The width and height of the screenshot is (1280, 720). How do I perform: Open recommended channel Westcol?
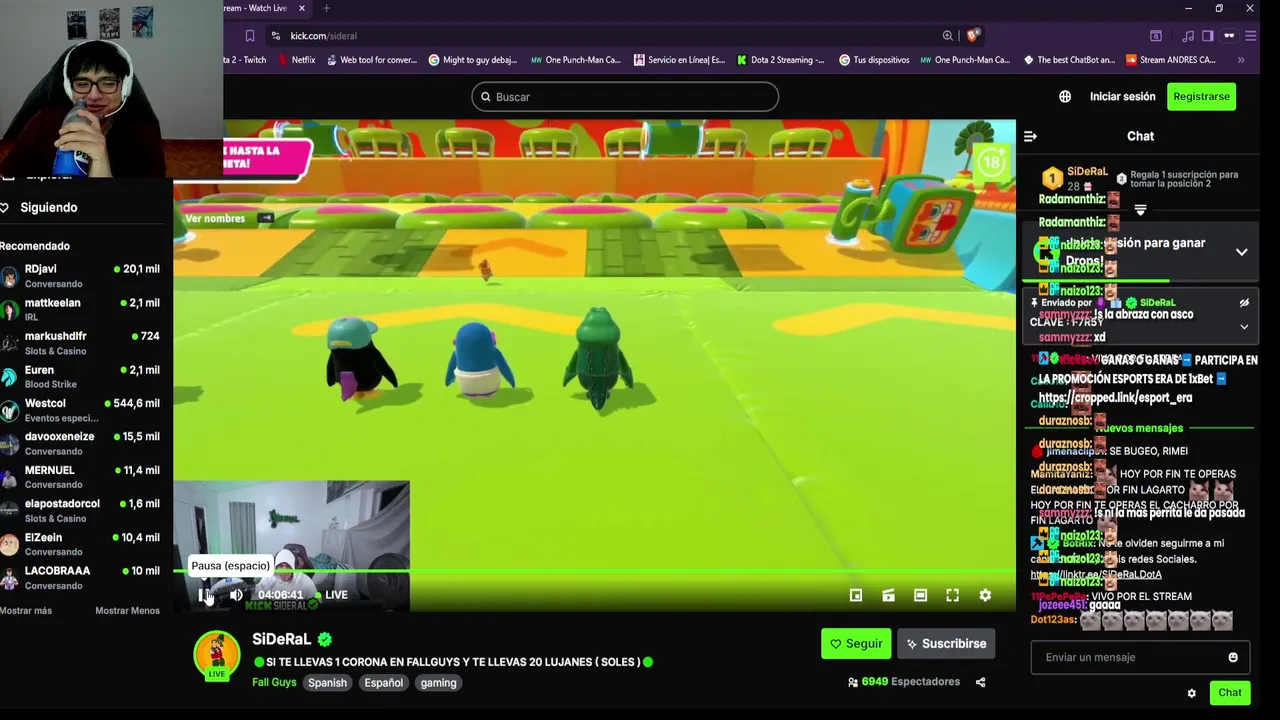[82, 410]
